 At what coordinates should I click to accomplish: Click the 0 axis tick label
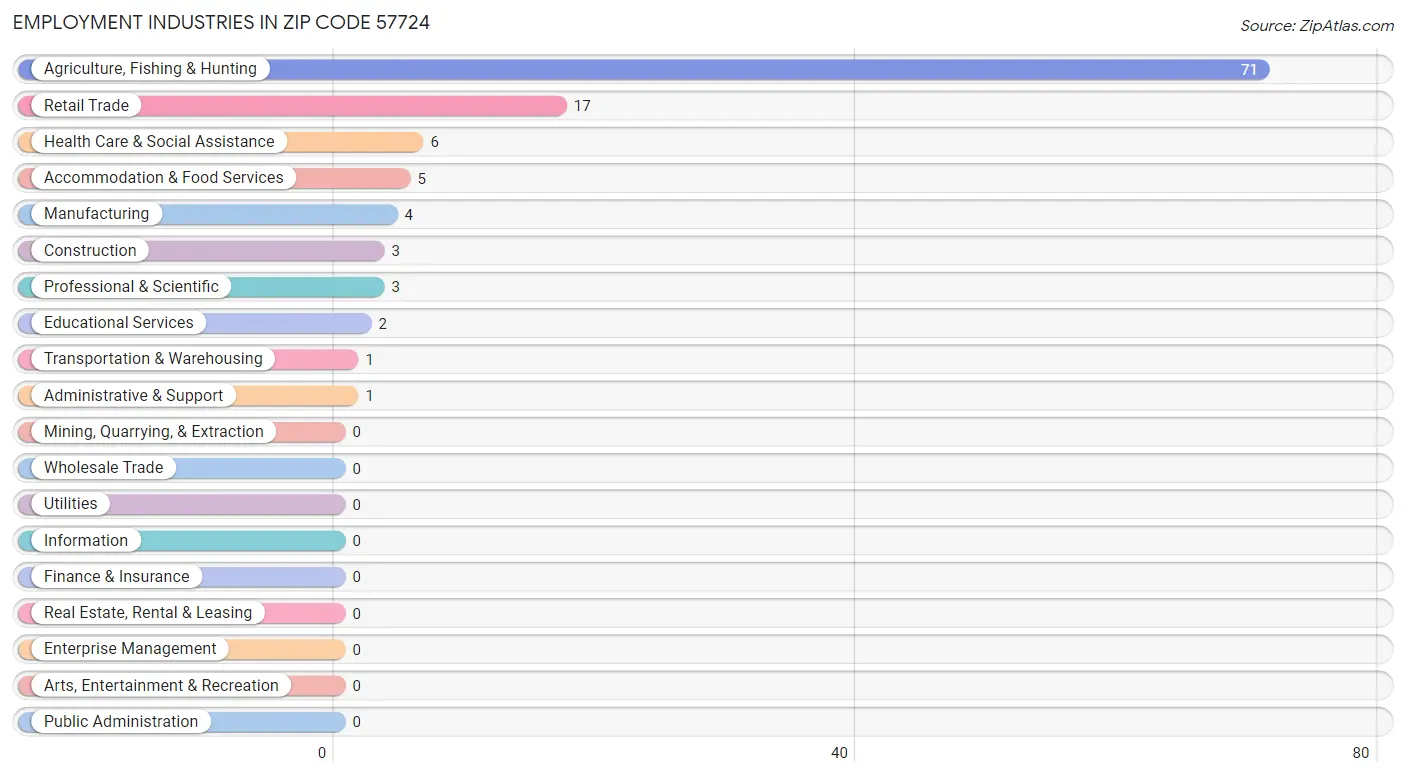click(322, 753)
